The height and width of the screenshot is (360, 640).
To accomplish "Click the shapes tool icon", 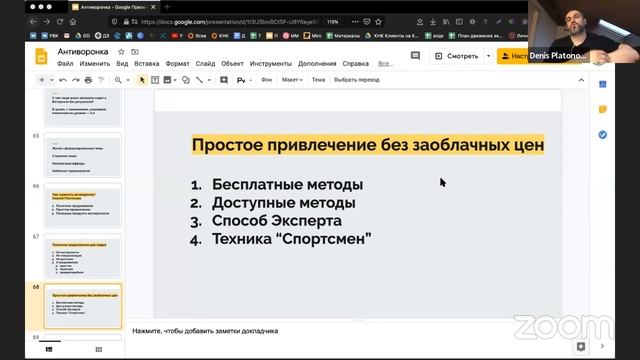I will click(186, 80).
